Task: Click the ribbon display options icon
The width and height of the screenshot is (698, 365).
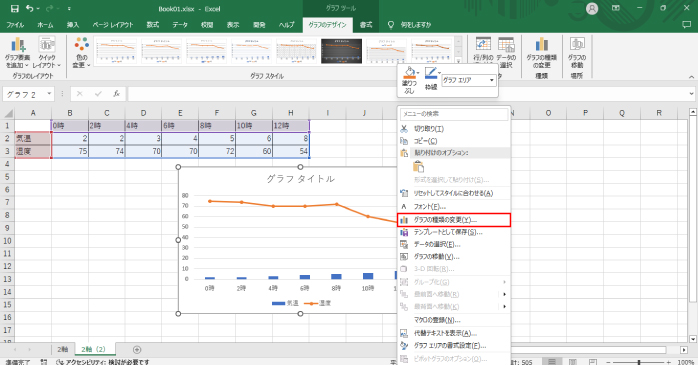Action: (x=616, y=8)
